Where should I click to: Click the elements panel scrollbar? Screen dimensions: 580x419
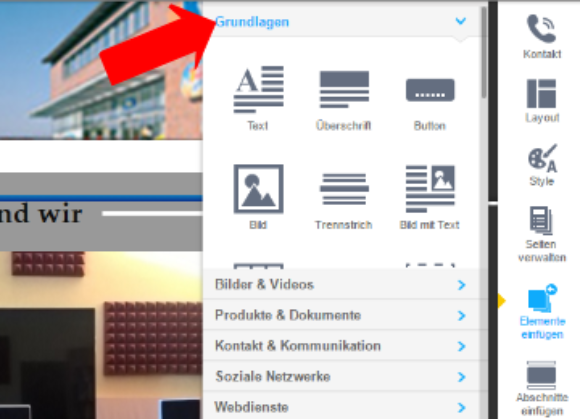(x=484, y=52)
